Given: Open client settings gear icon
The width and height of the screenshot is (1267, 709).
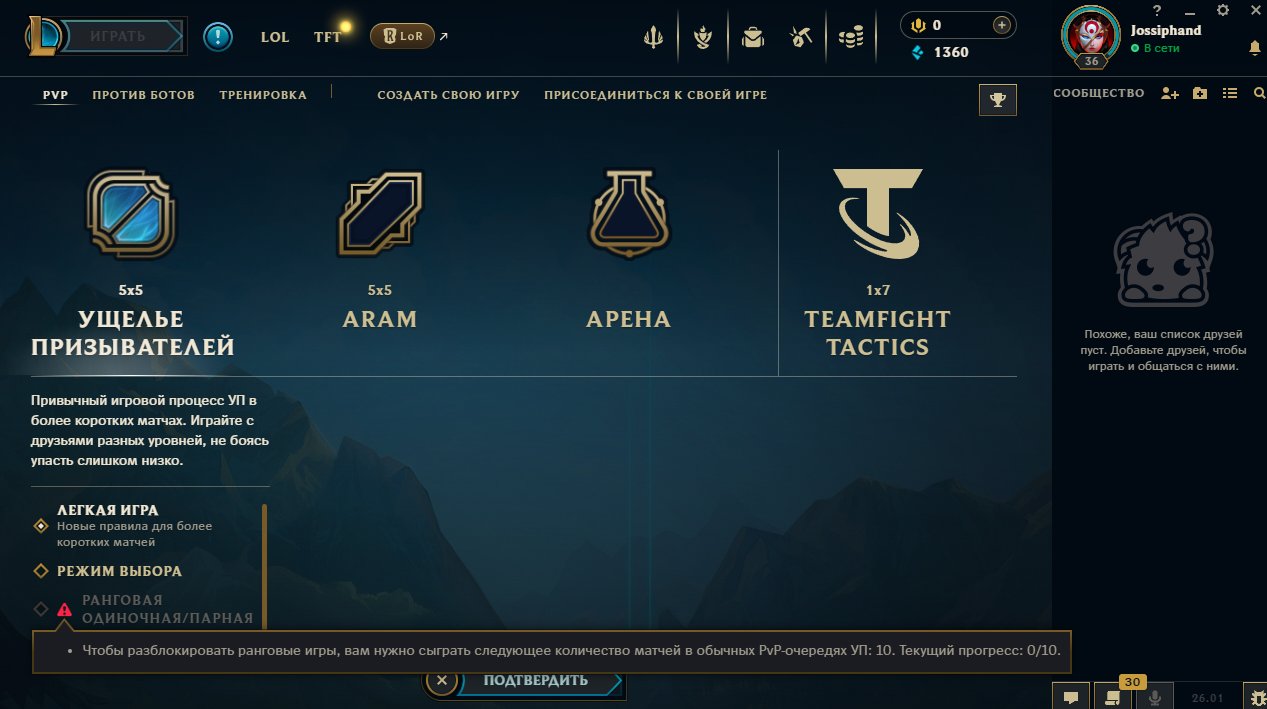Looking at the screenshot, I should point(1222,10).
